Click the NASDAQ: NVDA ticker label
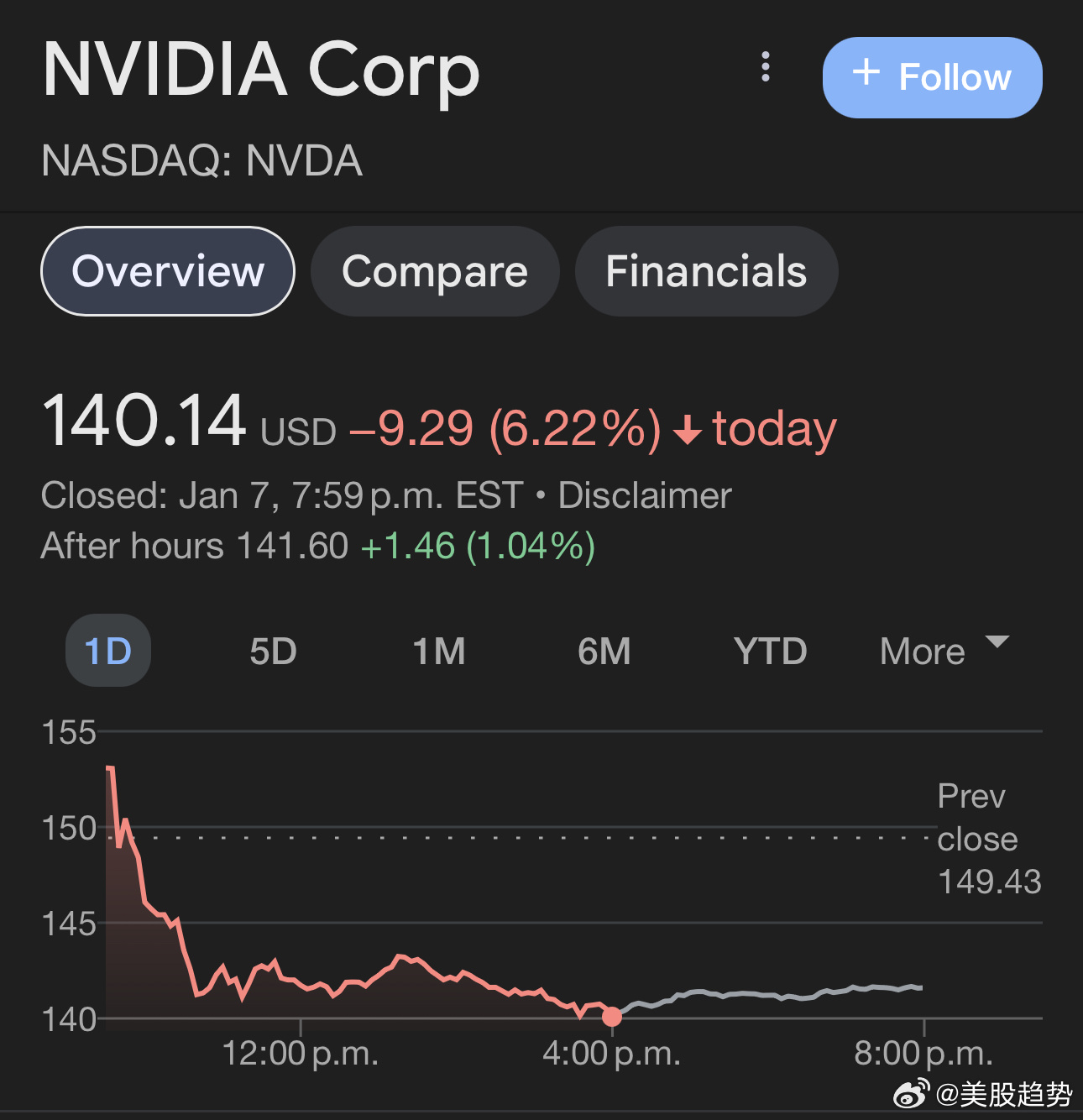This screenshot has width=1083, height=1120. click(201, 160)
